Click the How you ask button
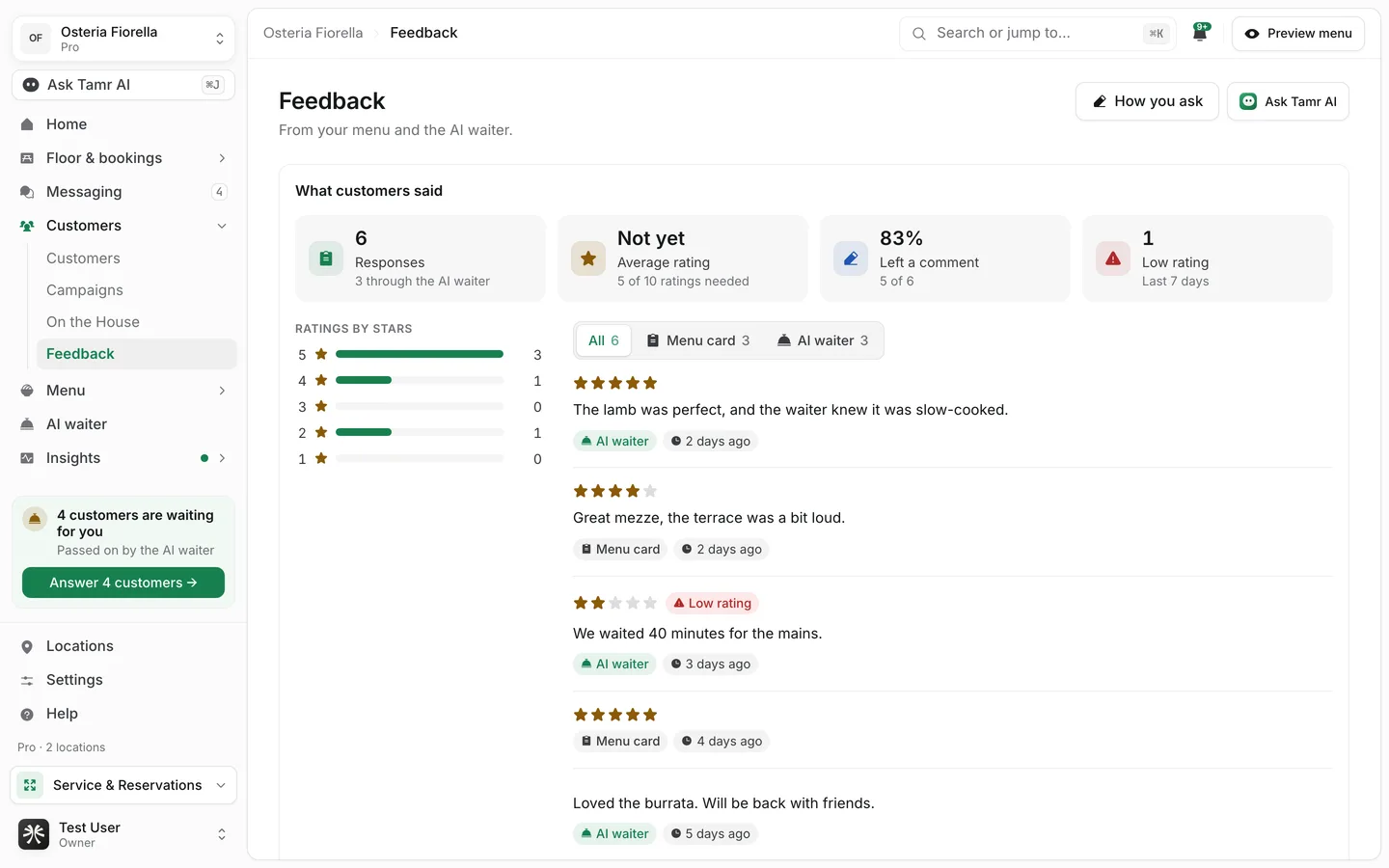The height and width of the screenshot is (868, 1389). pos(1147,101)
